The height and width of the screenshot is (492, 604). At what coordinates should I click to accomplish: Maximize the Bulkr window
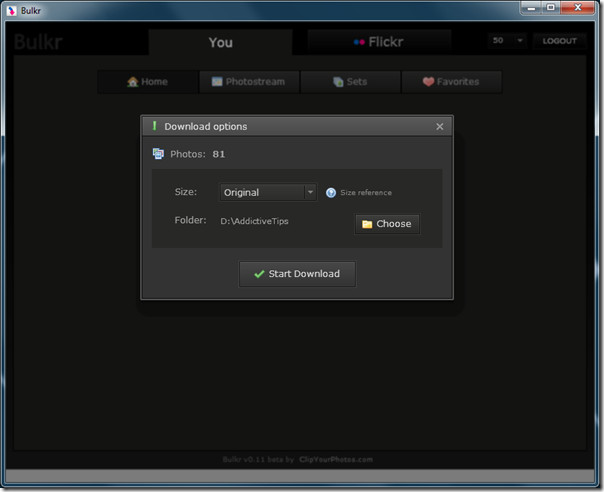(551, 8)
